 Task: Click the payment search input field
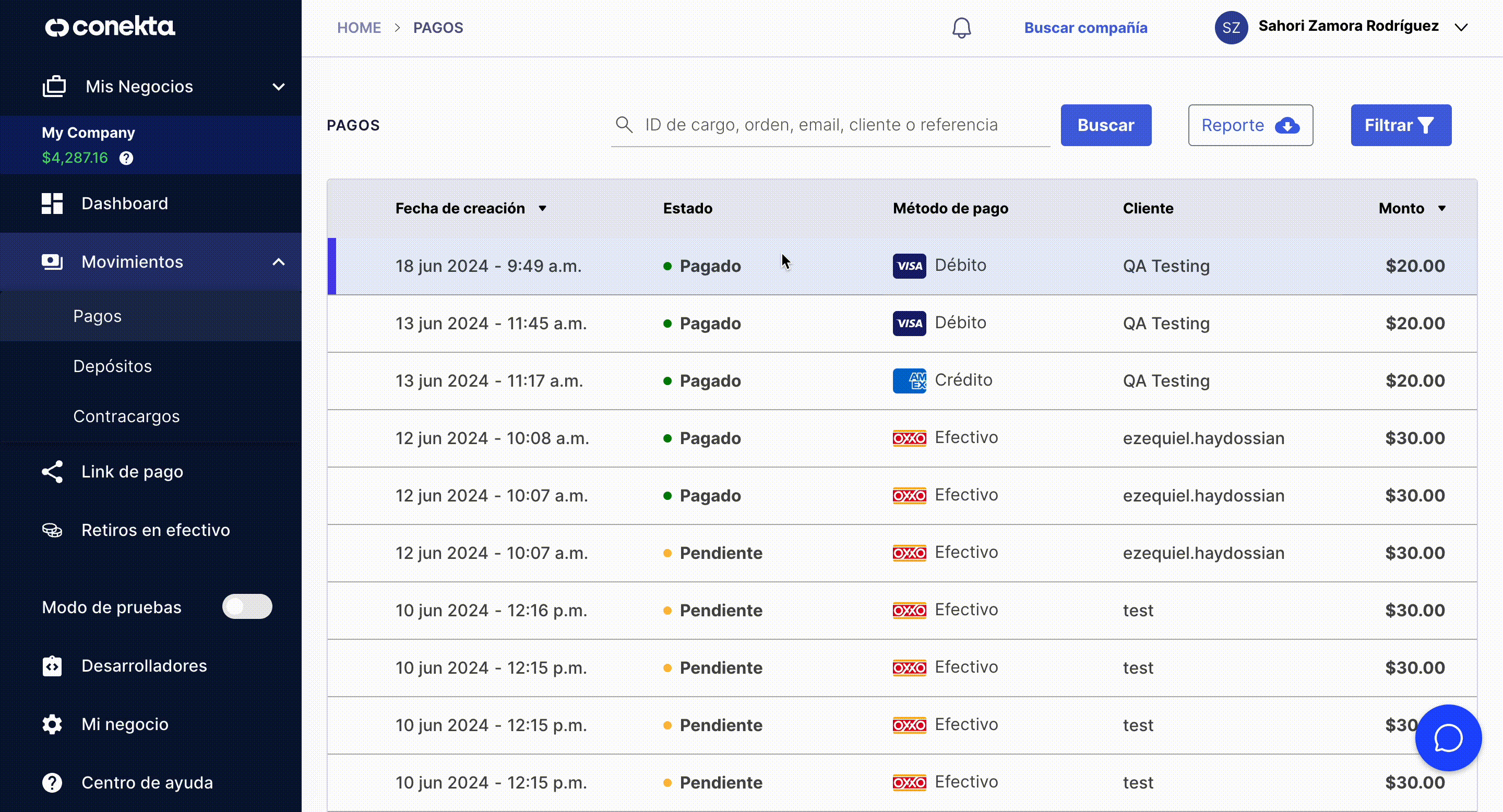pyautogui.click(x=830, y=125)
